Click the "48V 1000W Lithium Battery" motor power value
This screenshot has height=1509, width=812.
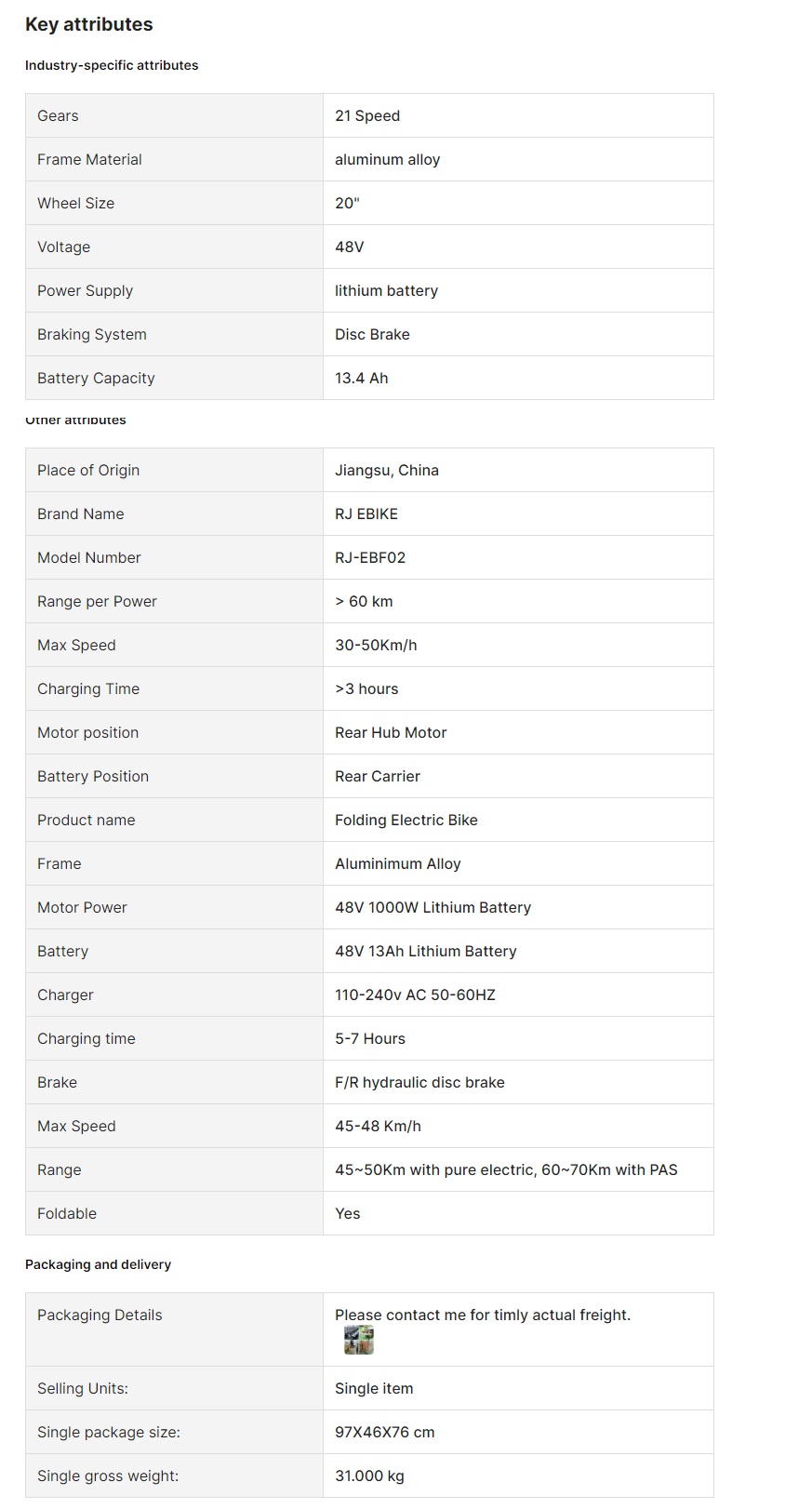click(433, 908)
